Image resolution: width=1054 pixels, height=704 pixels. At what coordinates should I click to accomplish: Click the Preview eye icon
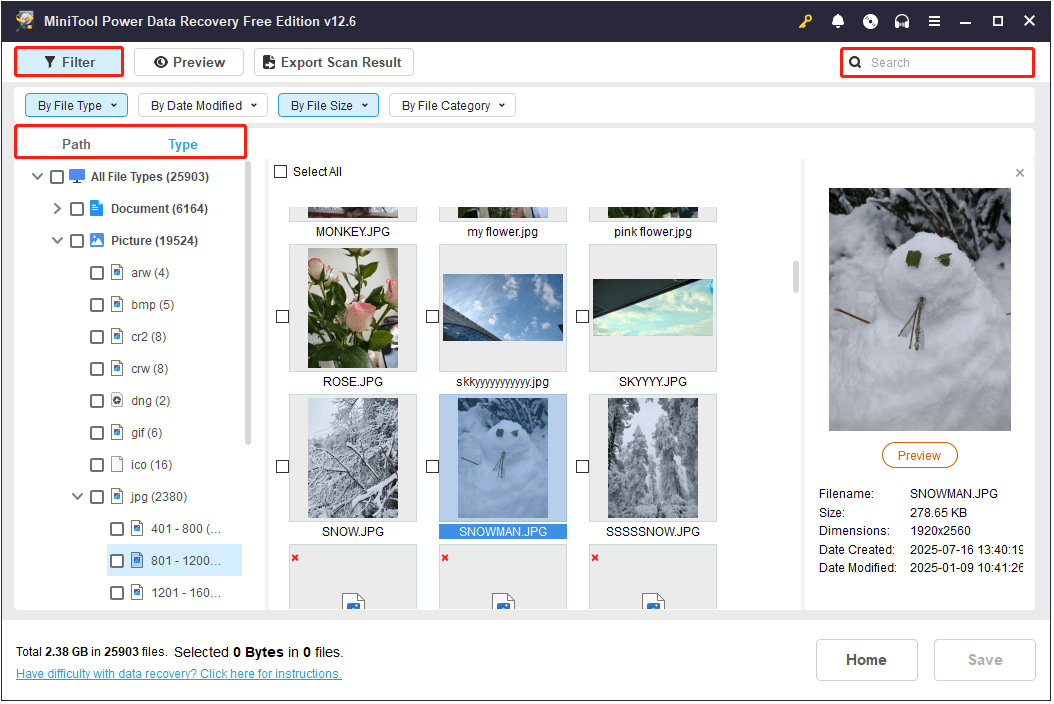pos(160,61)
